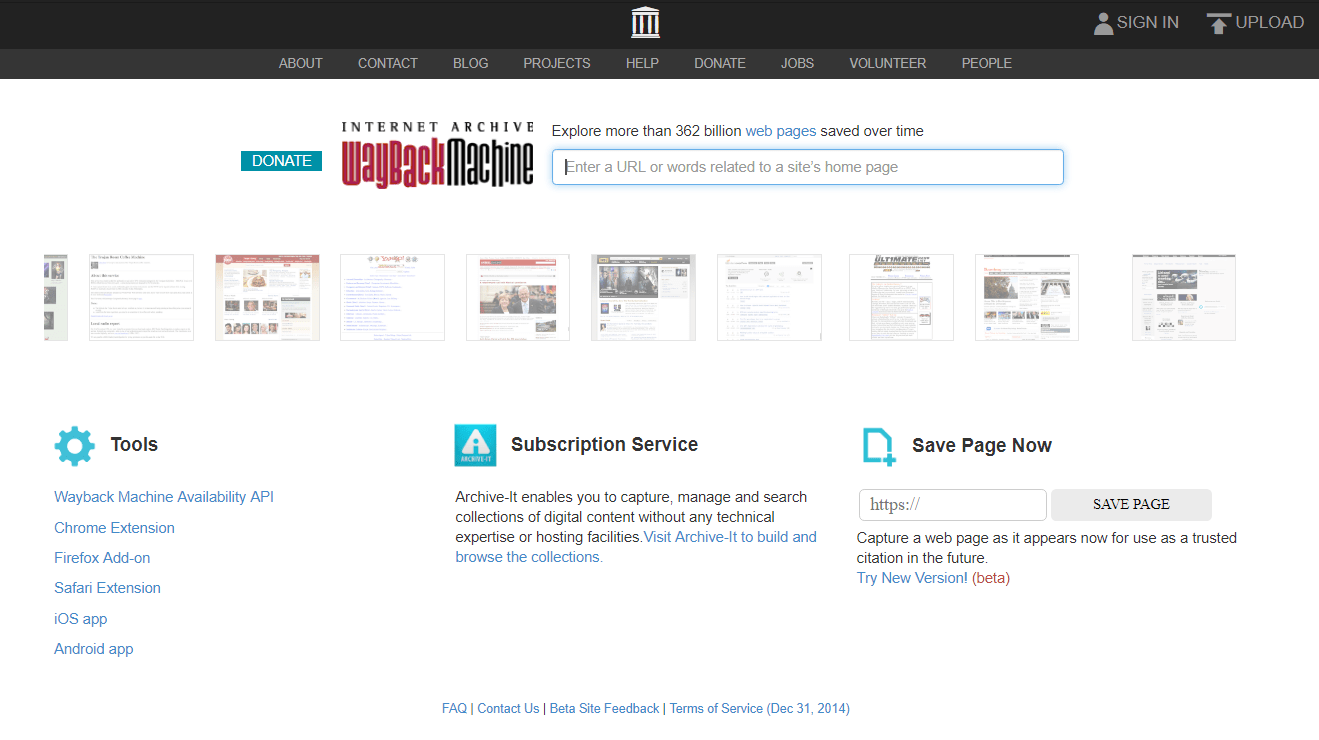
Task: Open the About menu item
Action: (x=300, y=63)
